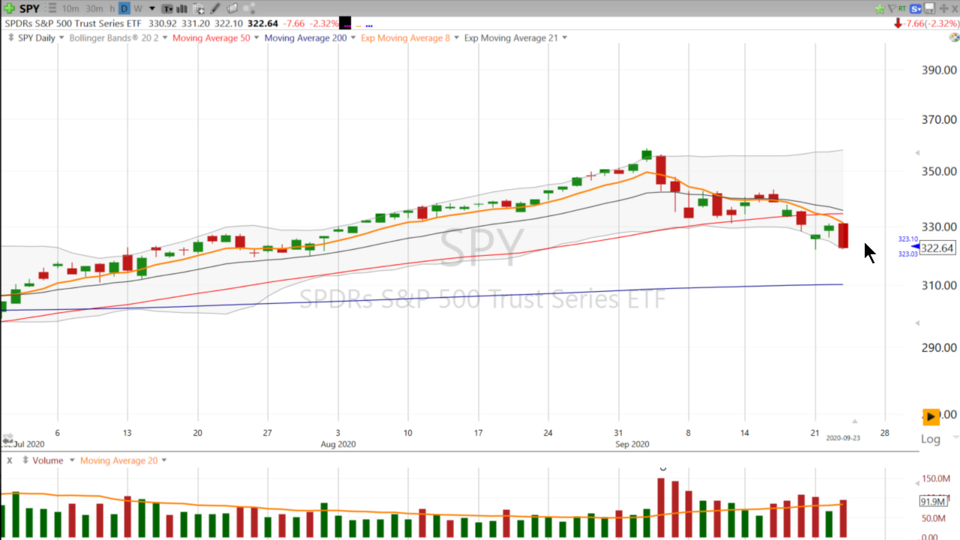Click the orange dots next to the black box
This screenshot has width=960, height=540.
coord(358,26)
